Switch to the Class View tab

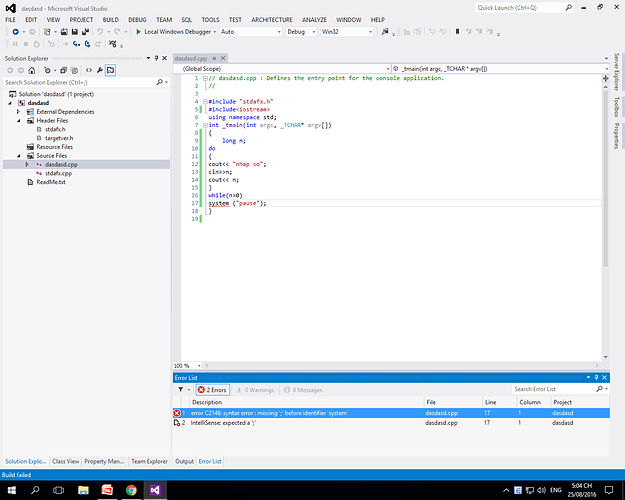tap(65, 461)
